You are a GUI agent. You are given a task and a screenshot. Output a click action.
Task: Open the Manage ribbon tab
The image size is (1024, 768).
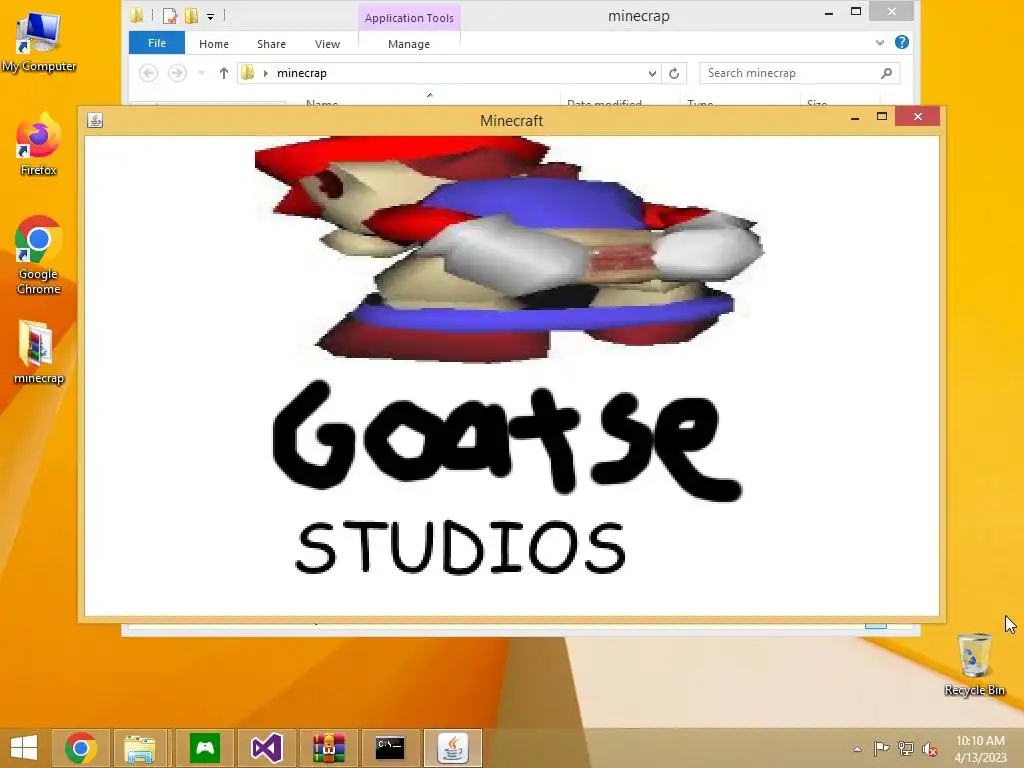pyautogui.click(x=409, y=44)
